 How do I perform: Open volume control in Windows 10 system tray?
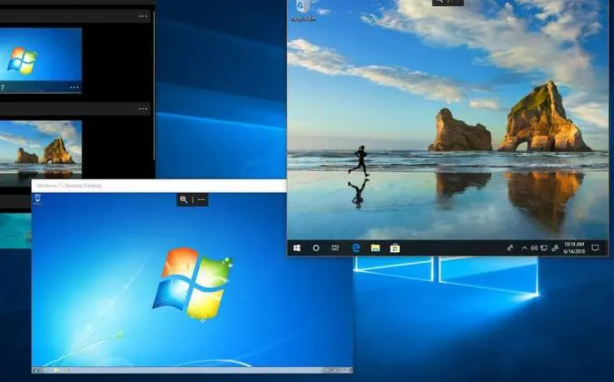(x=534, y=248)
